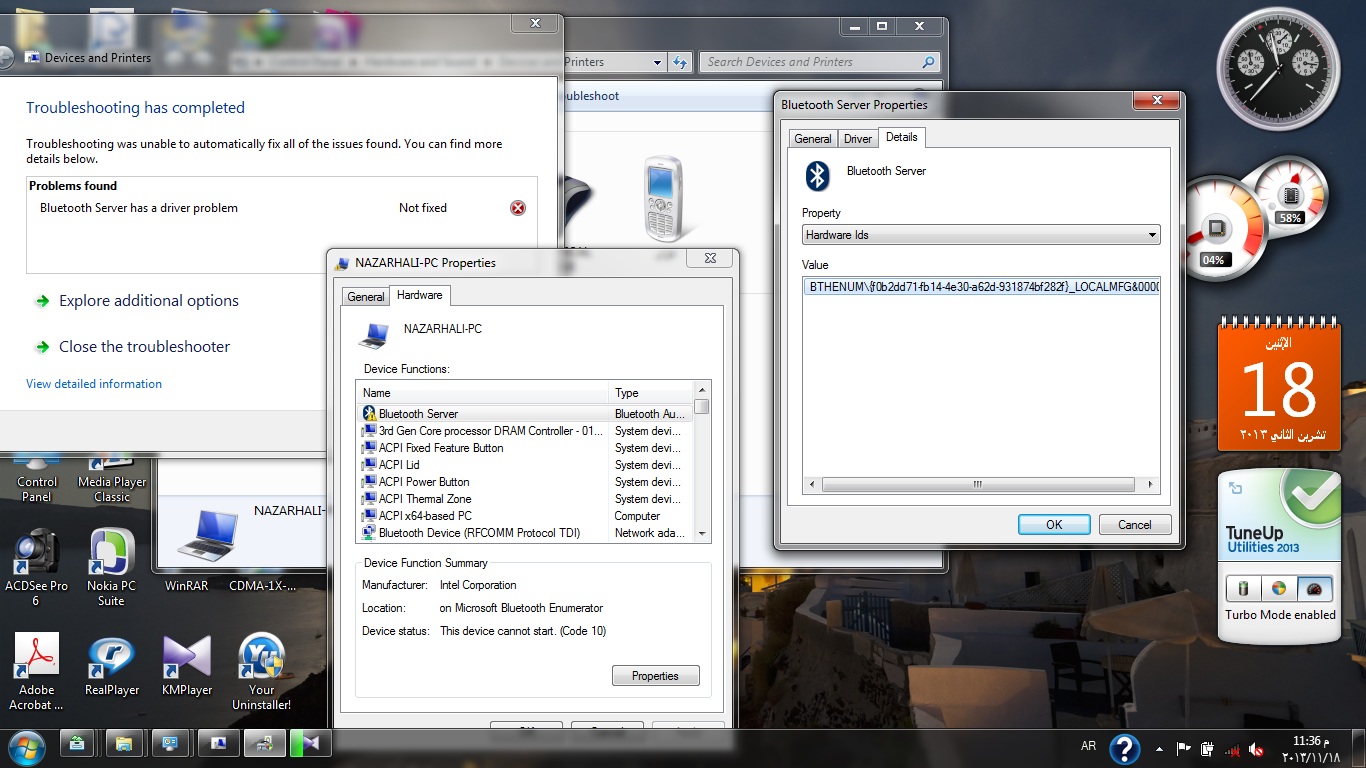Launch KMPlayer from the desktop
Screen dimensions: 1366x768
[187, 666]
